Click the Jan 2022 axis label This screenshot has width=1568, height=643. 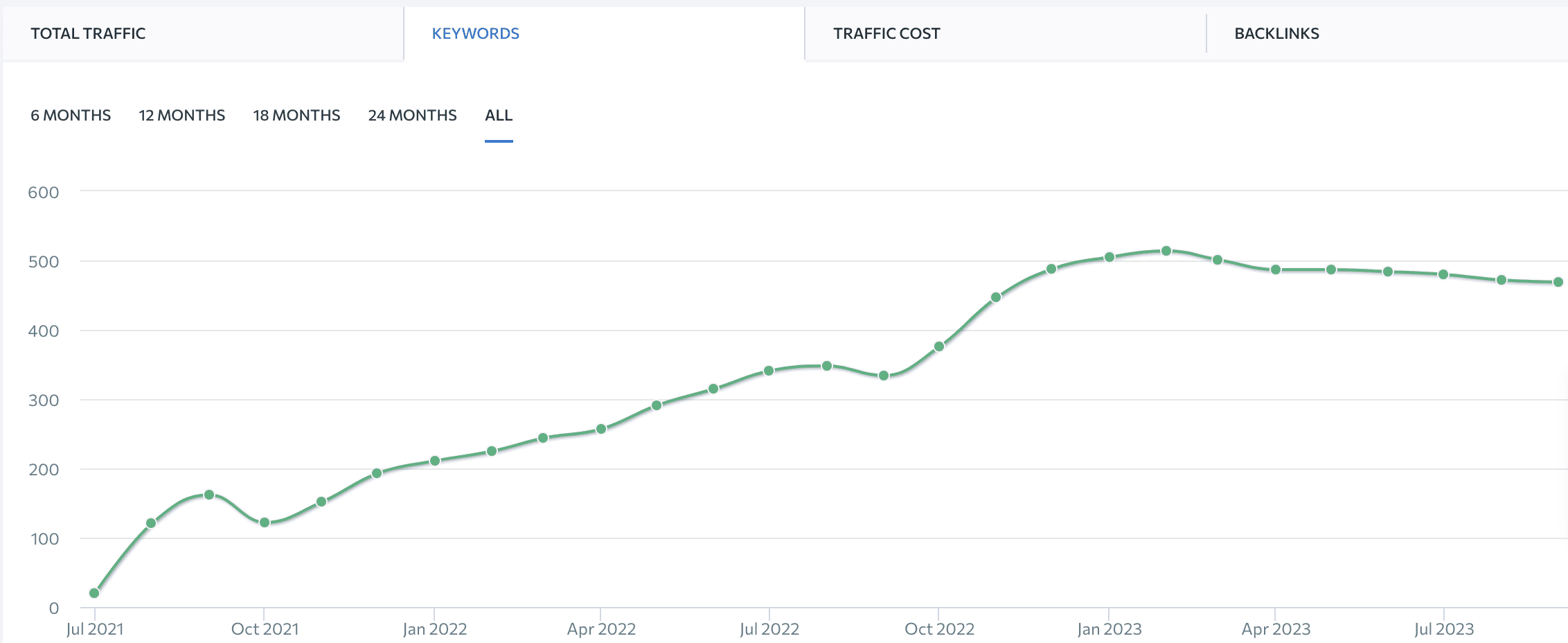coord(435,629)
